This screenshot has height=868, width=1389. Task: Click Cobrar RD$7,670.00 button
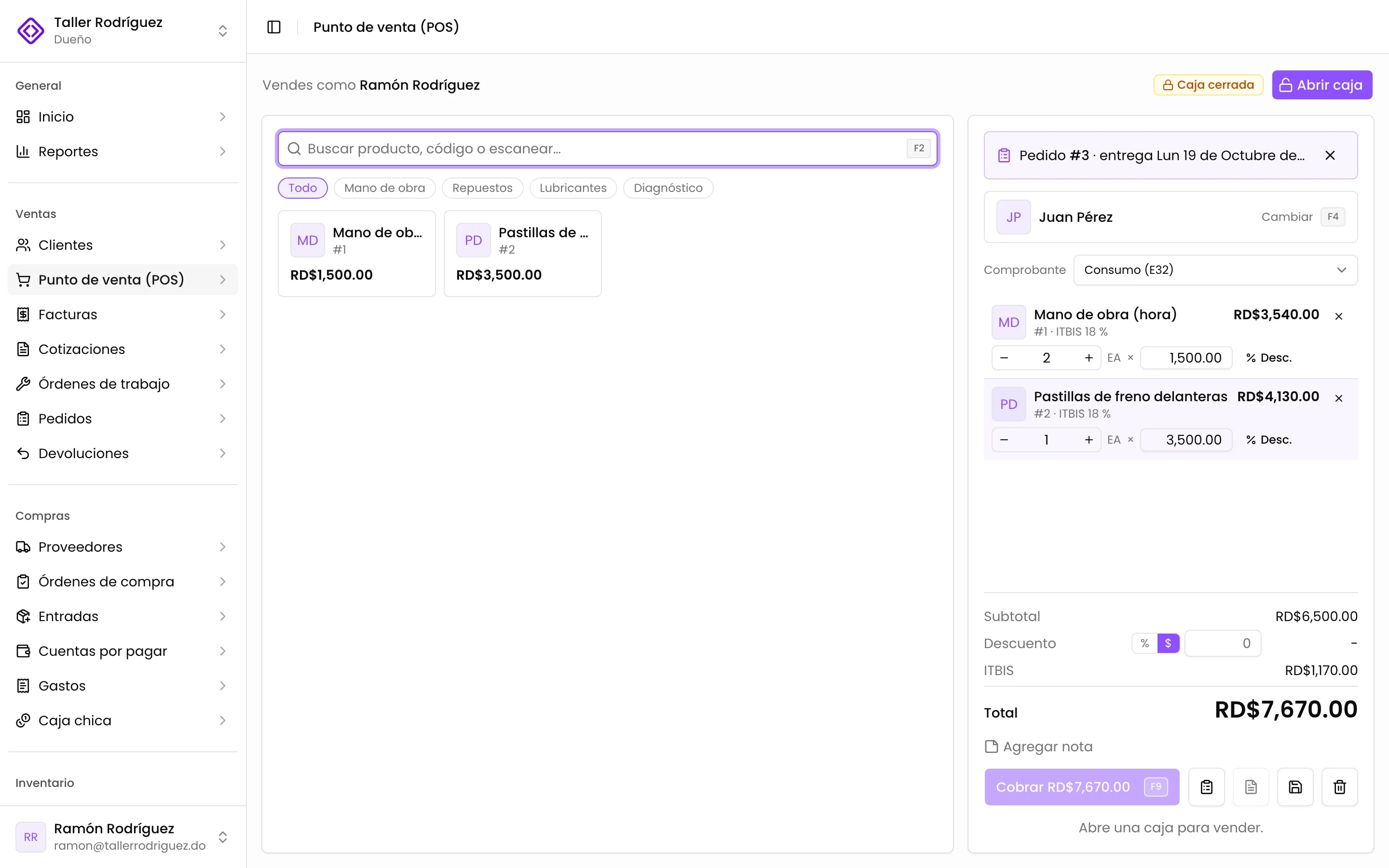1081,787
